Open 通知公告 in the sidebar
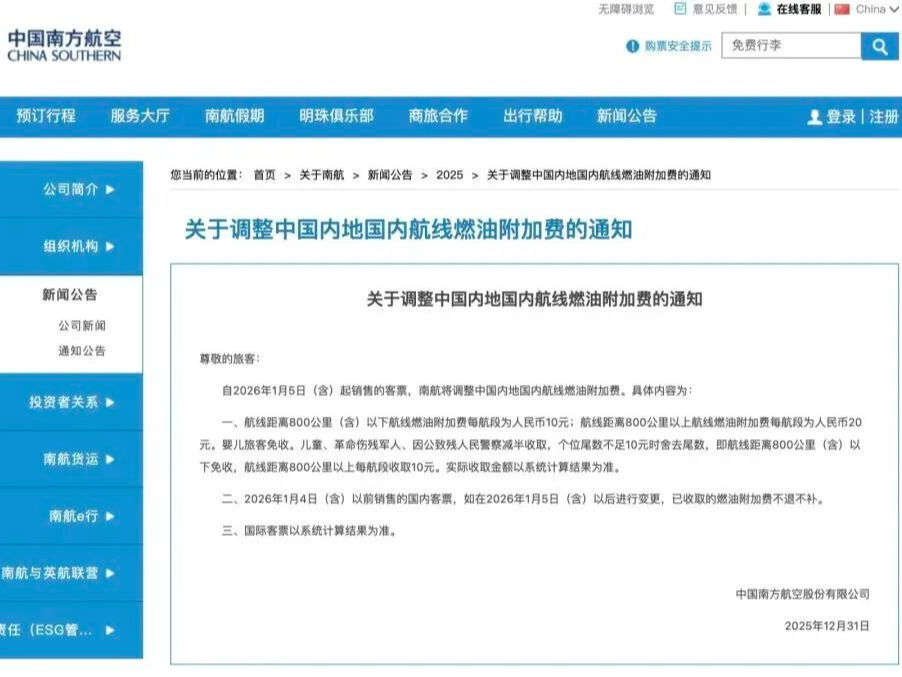The height and width of the screenshot is (677, 902). (x=81, y=351)
